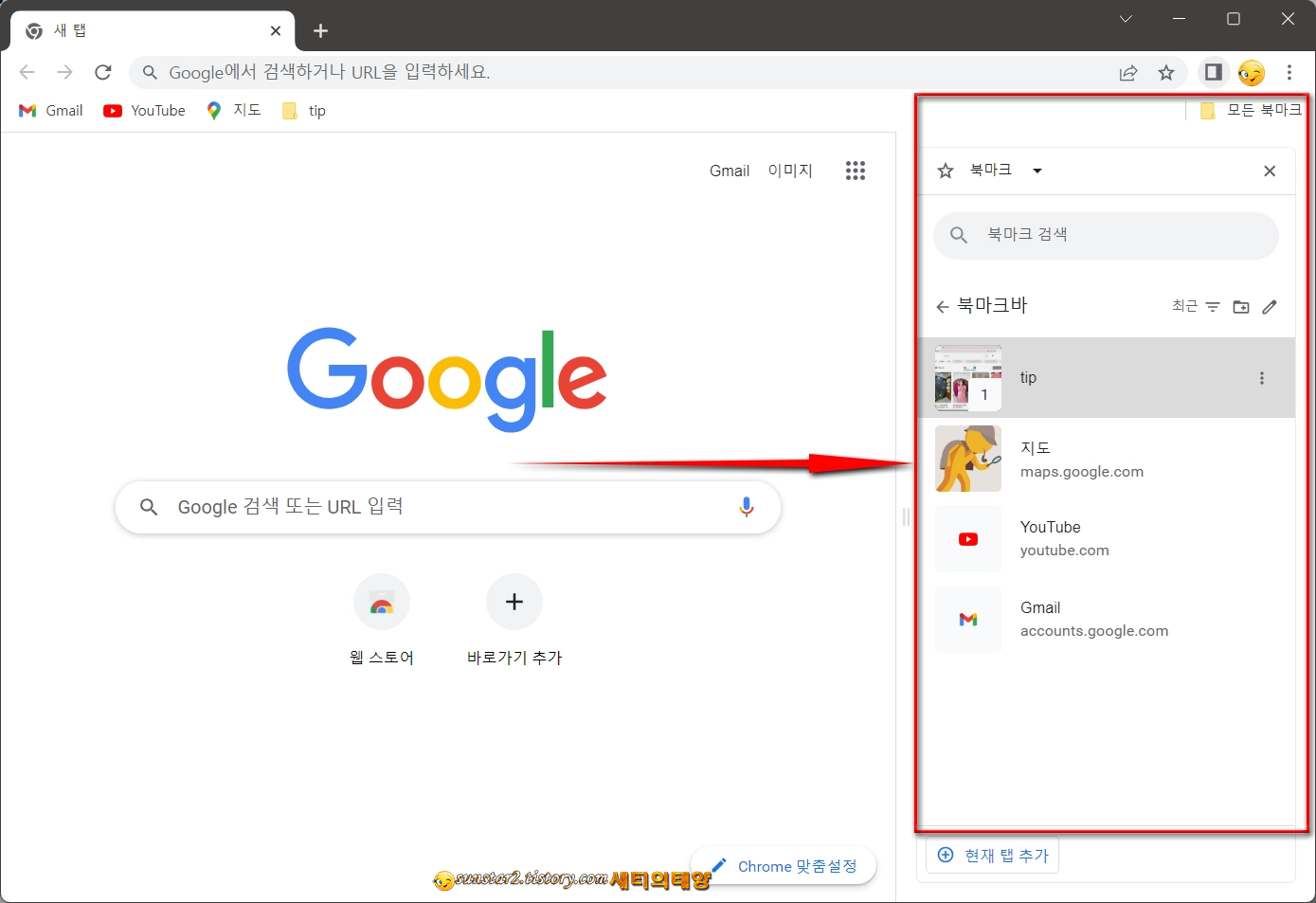The image size is (1316, 903).
Task: Click the 북마크 검색 search field
Action: click(x=1106, y=235)
